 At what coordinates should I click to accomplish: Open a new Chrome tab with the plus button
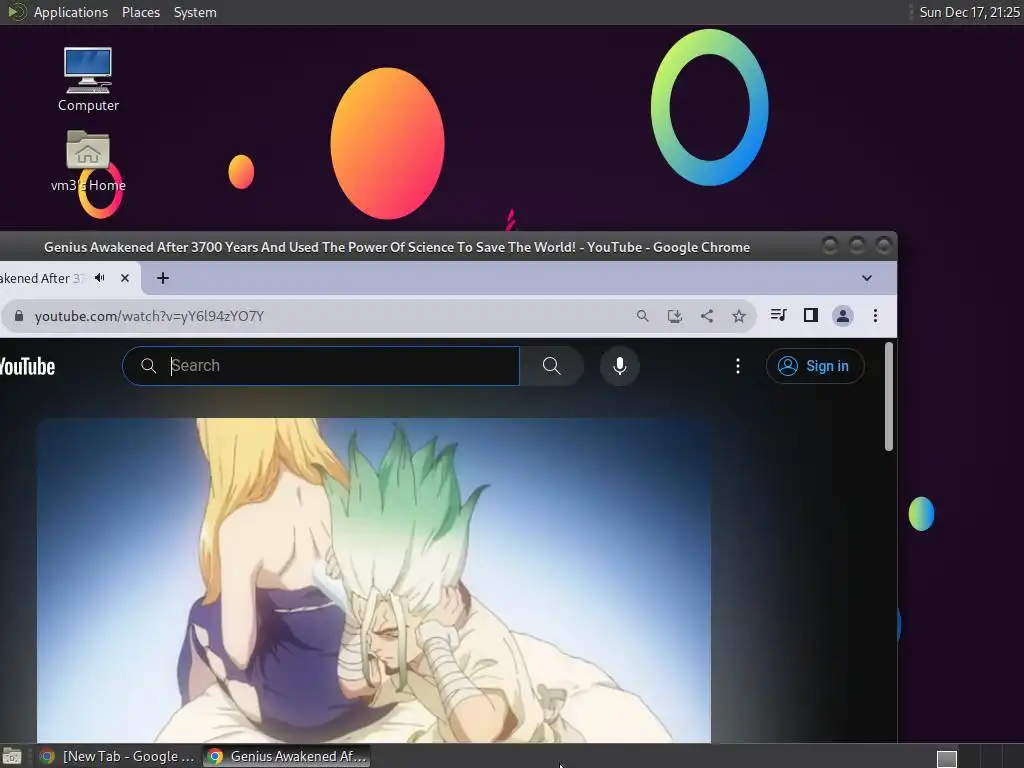click(x=163, y=278)
